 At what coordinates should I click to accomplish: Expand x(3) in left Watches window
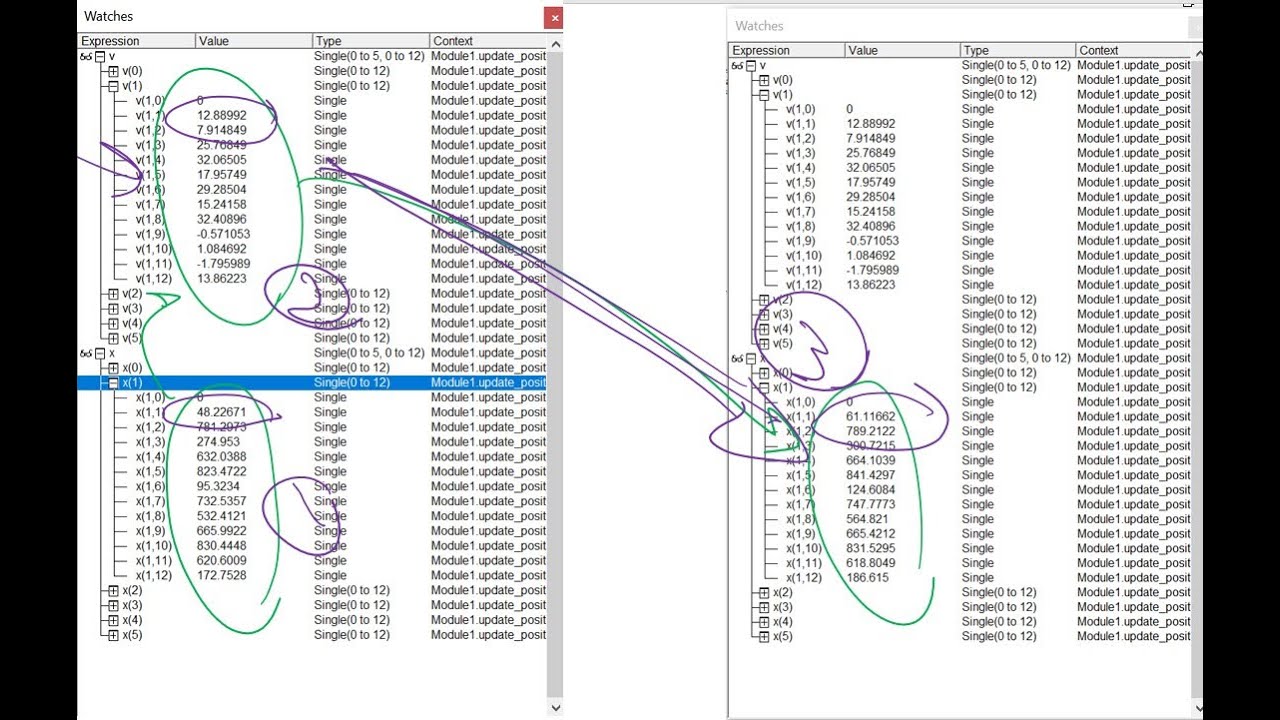pyautogui.click(x=114, y=606)
